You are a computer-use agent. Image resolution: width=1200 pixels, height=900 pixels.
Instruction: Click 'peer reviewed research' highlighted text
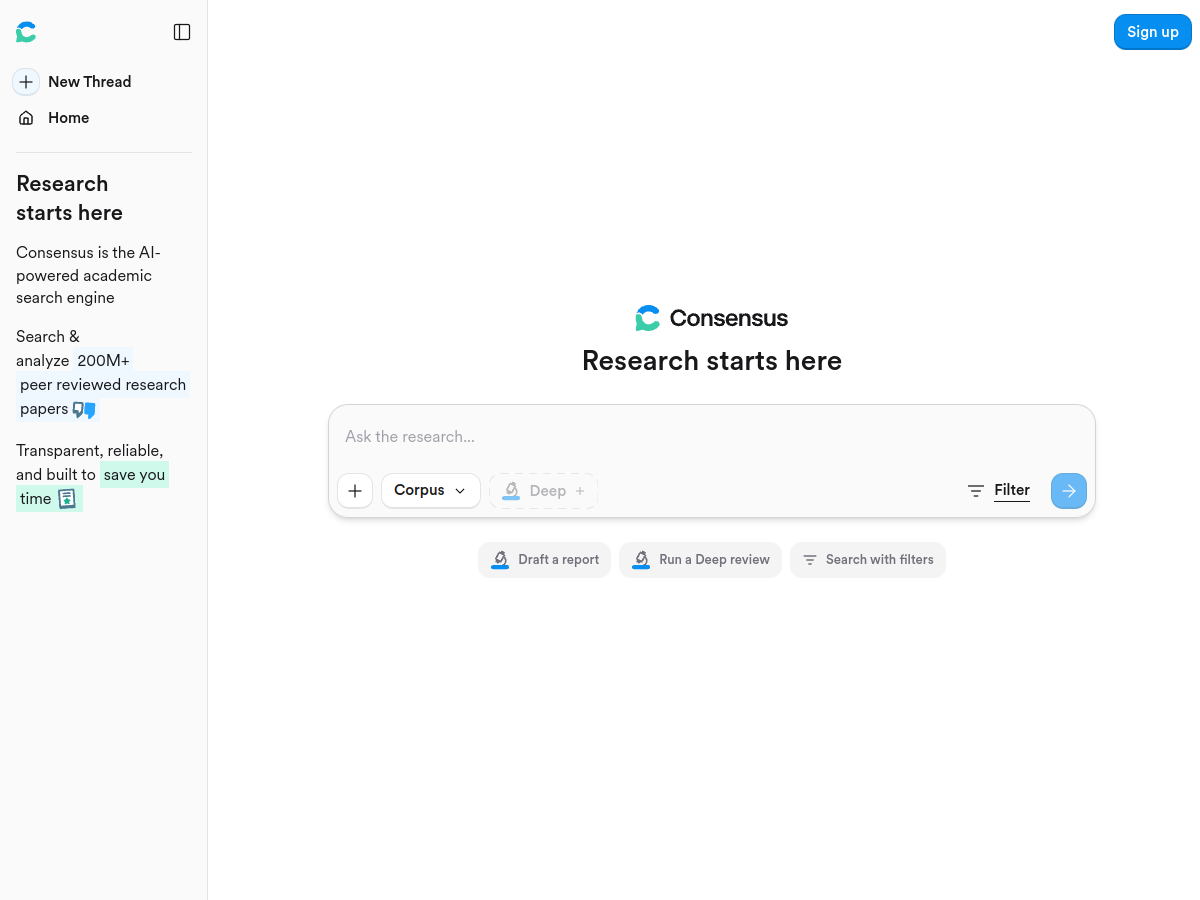pyautogui.click(x=103, y=385)
